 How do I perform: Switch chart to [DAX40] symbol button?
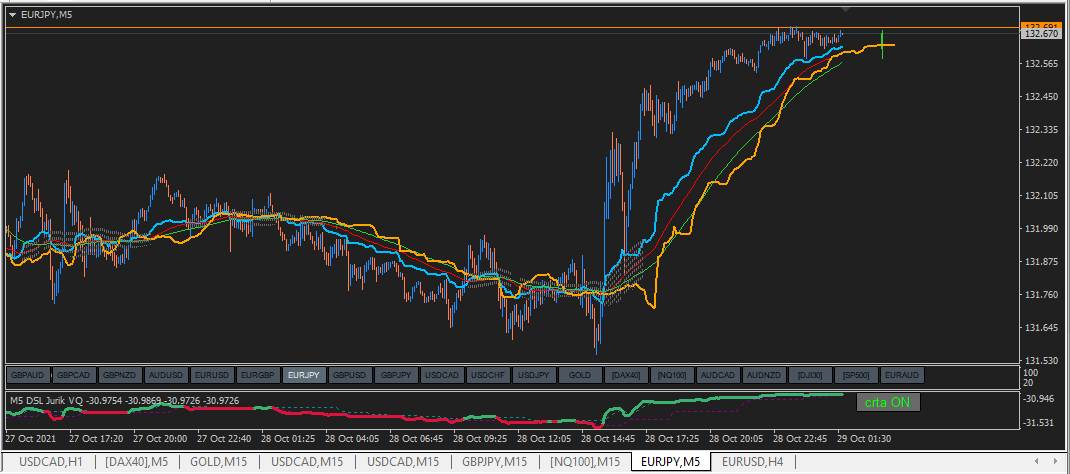(x=626, y=375)
